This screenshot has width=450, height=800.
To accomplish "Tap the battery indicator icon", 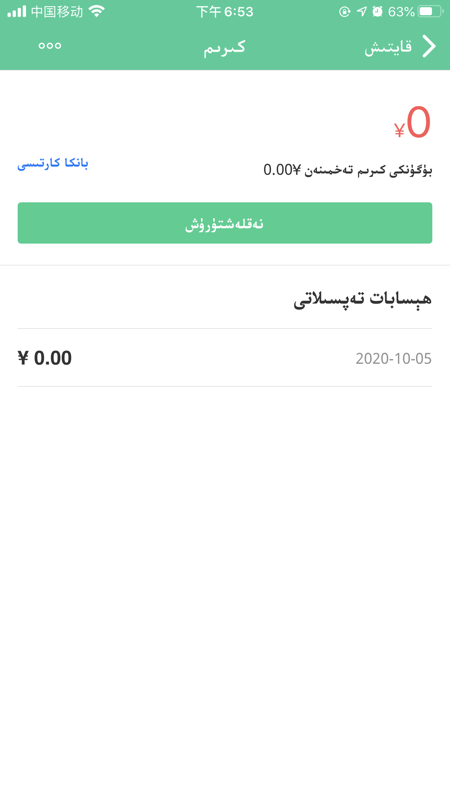I will click(430, 11).
